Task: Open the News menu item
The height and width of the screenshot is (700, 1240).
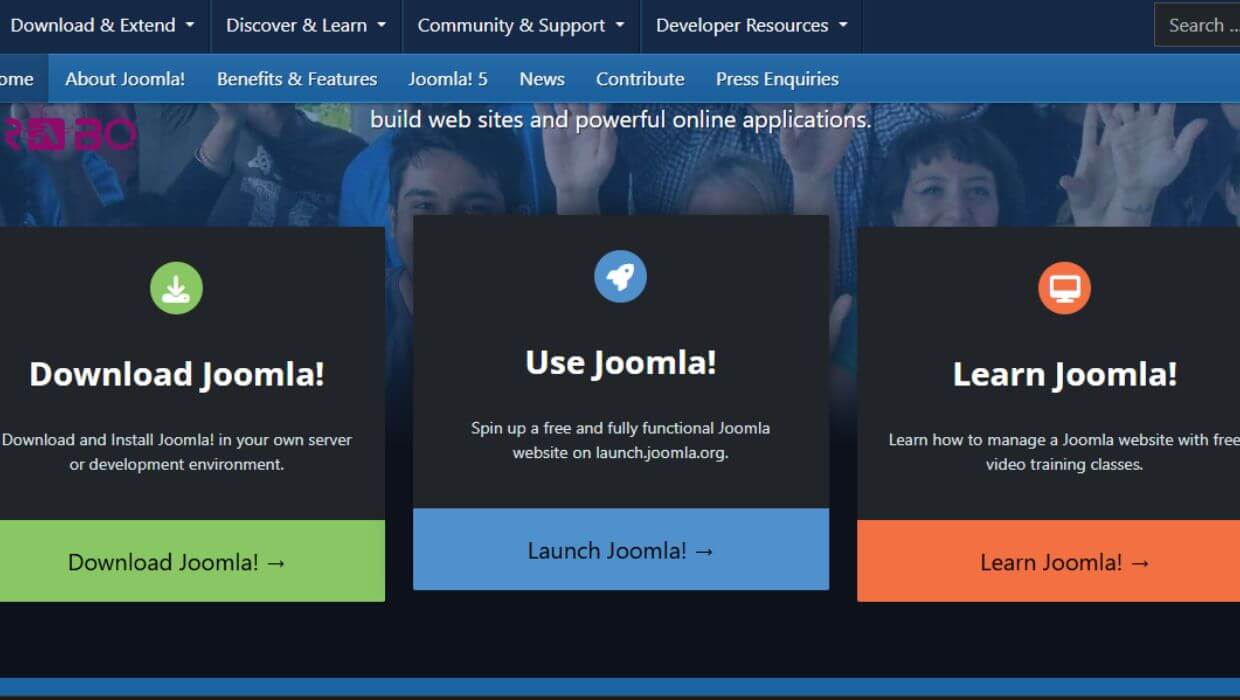Action: 542,79
